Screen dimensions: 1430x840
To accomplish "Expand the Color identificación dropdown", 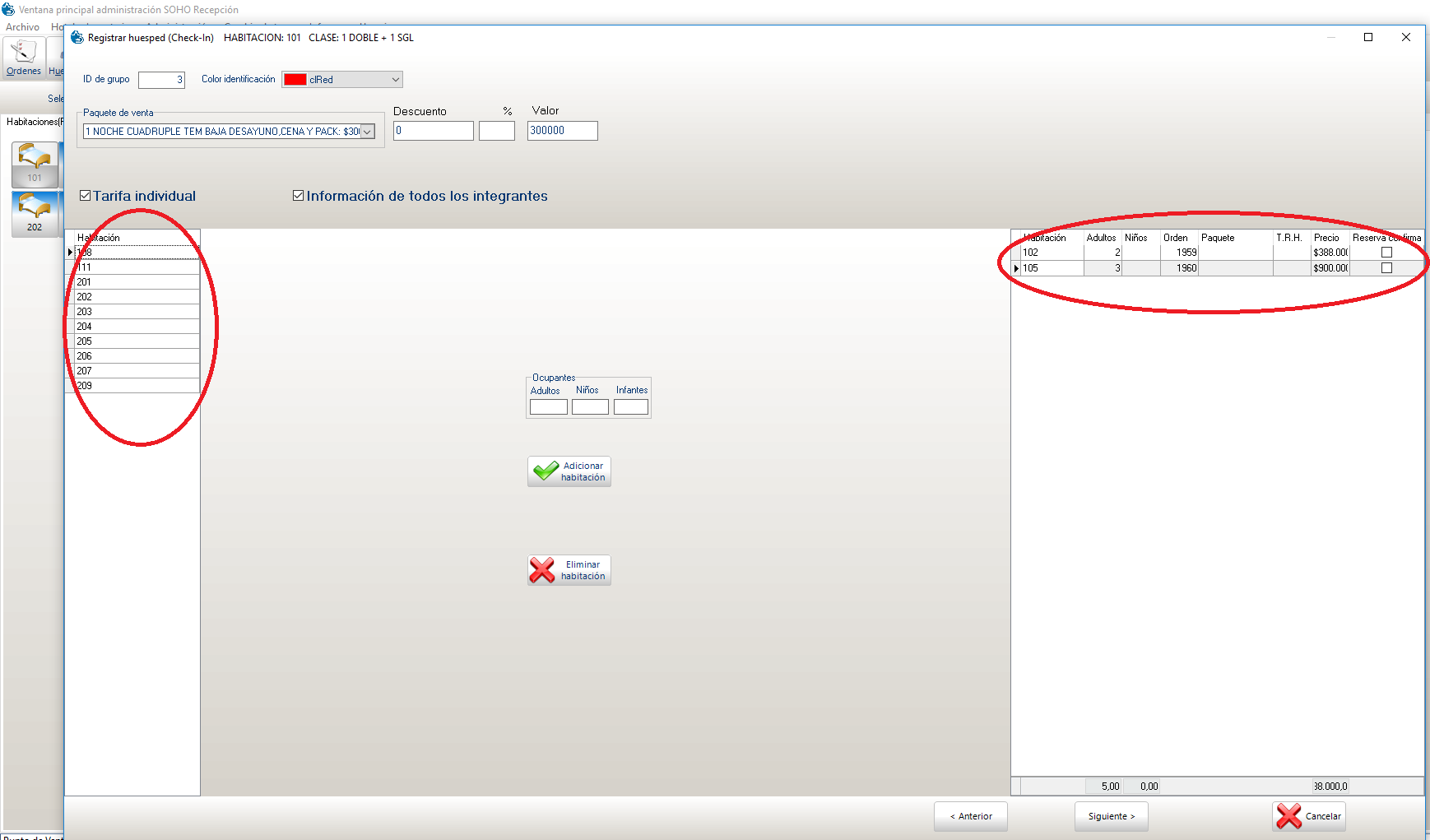I will (395, 80).
